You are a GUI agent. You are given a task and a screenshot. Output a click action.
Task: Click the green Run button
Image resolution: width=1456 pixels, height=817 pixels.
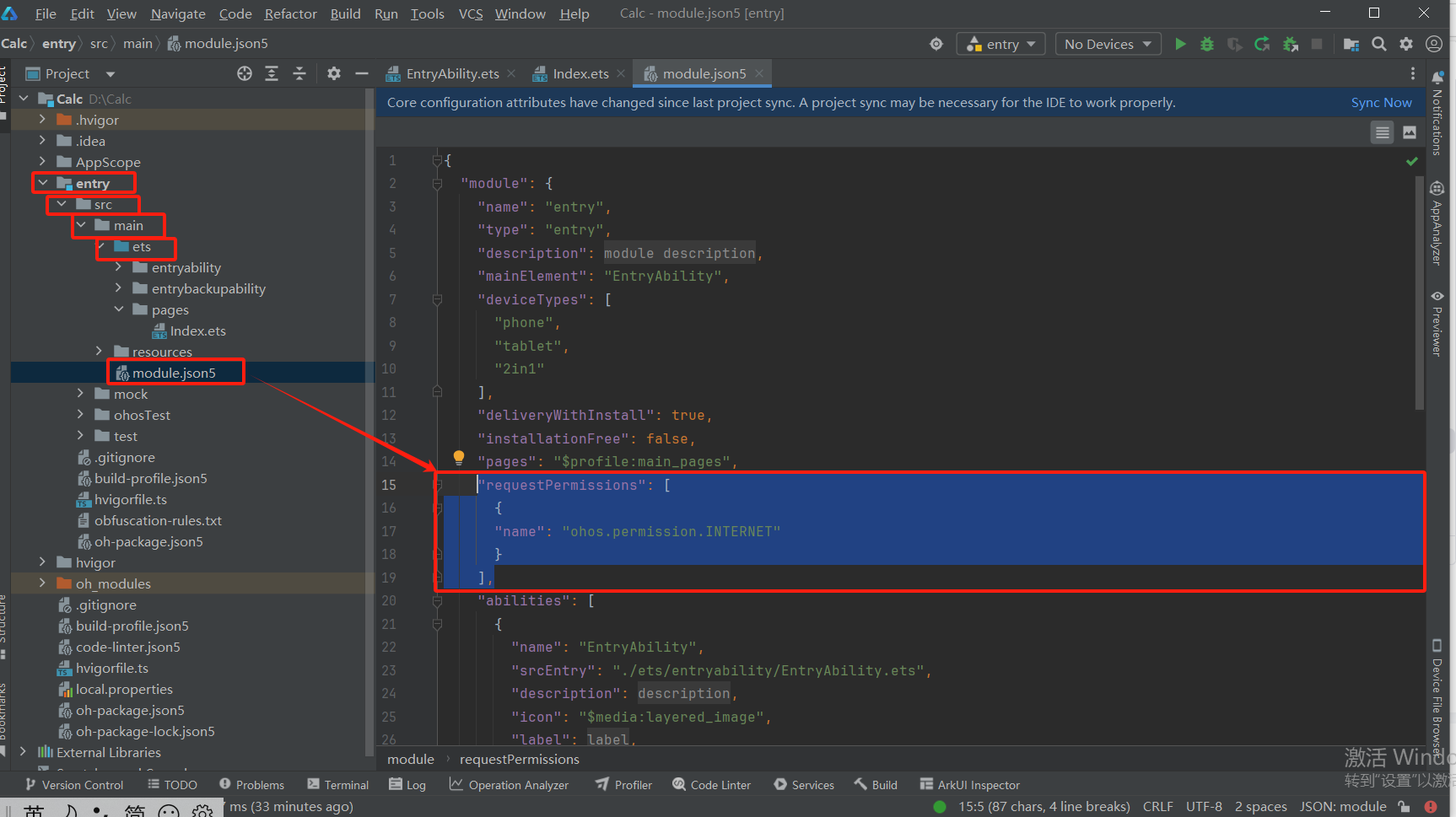tap(1180, 44)
